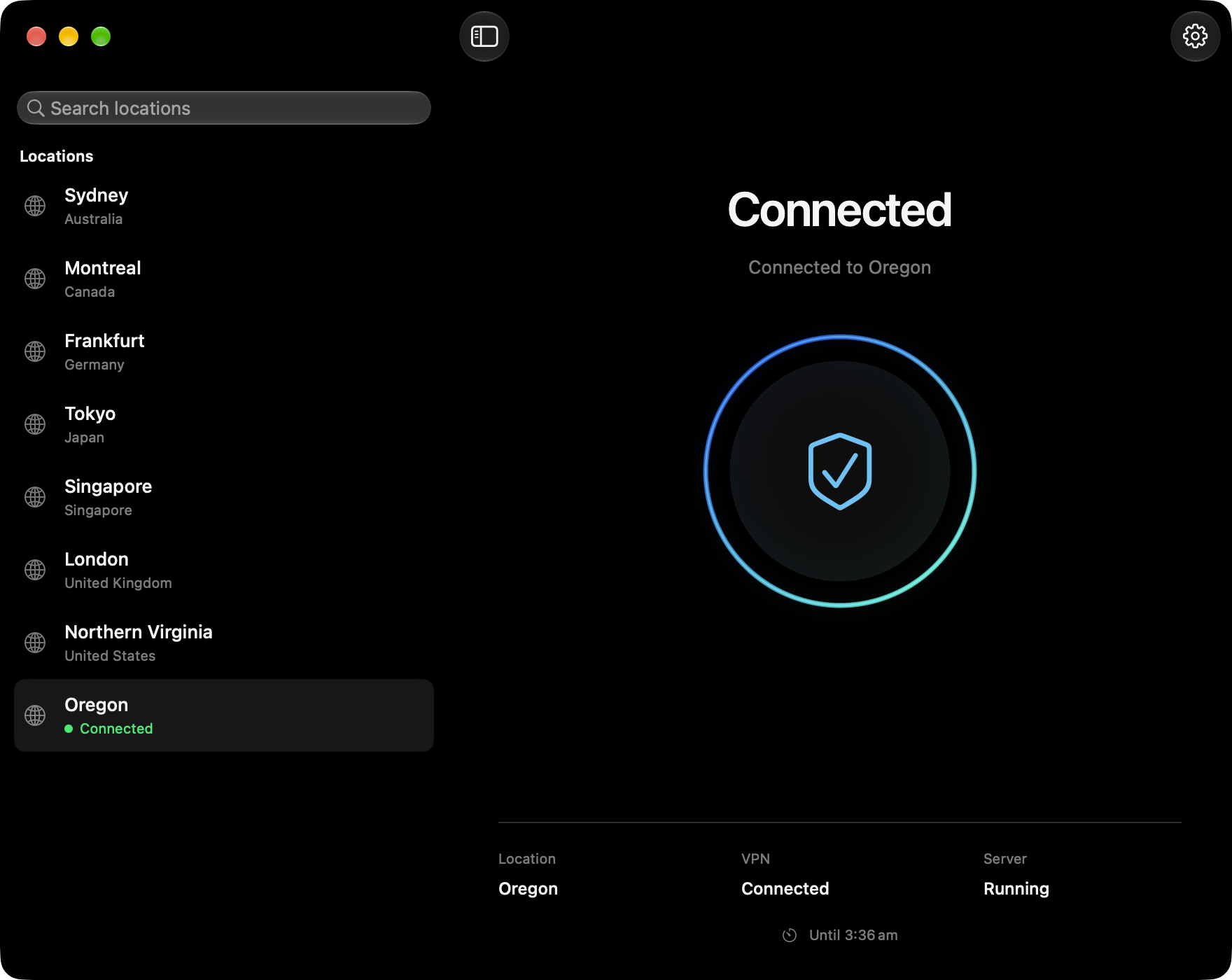This screenshot has height=980, width=1232.
Task: Click the large 'Connected' heading
Action: tap(840, 209)
